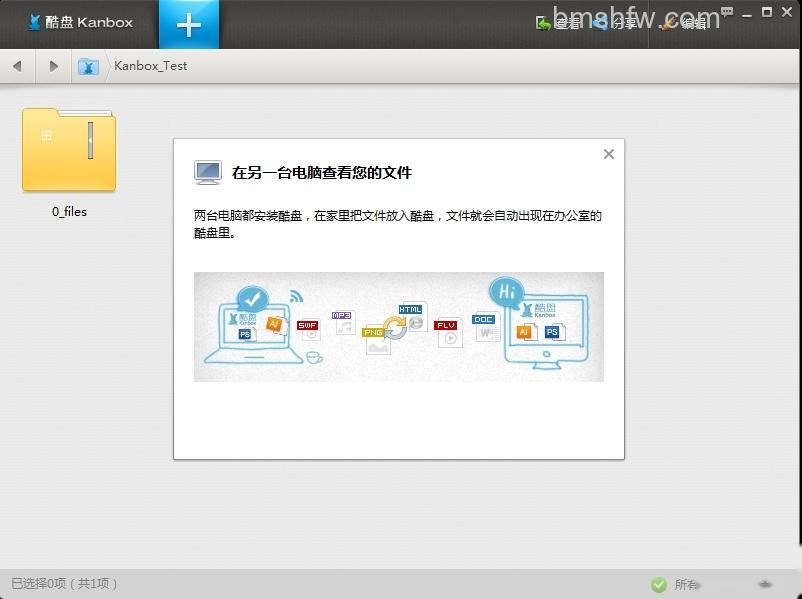Click the popup description paragraph 两台电脑都安装酷盘
Screen dimensions: 802x599
[x=398, y=224]
